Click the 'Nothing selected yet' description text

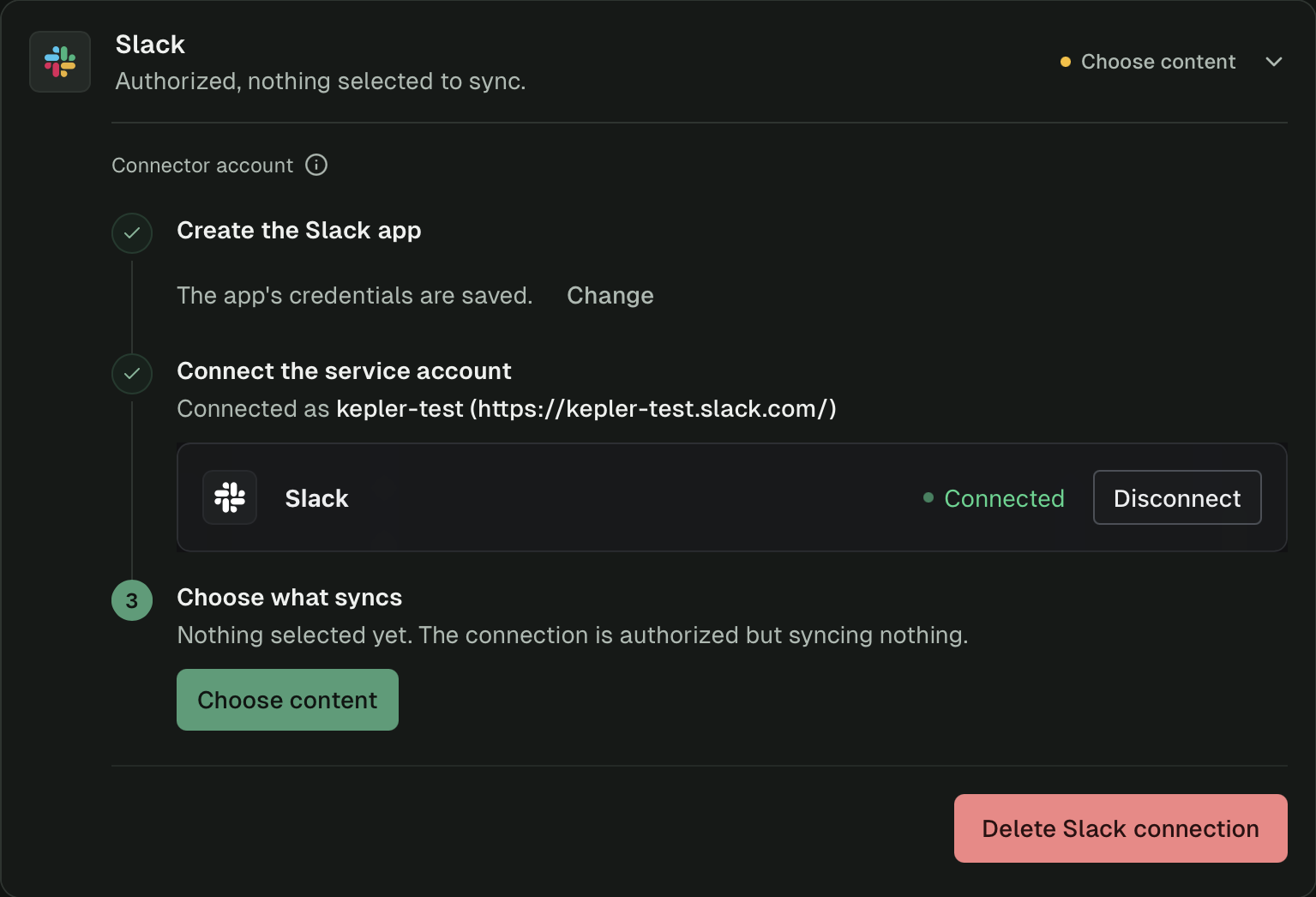pos(573,635)
